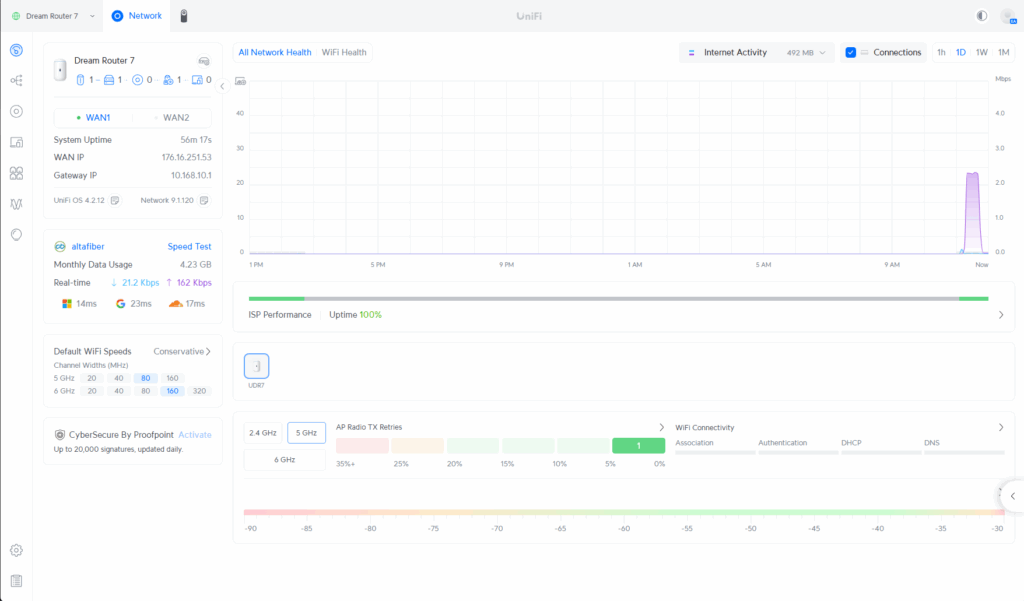The height and width of the screenshot is (601, 1024).
Task: Select the WAN1 tab
Action: (93, 118)
